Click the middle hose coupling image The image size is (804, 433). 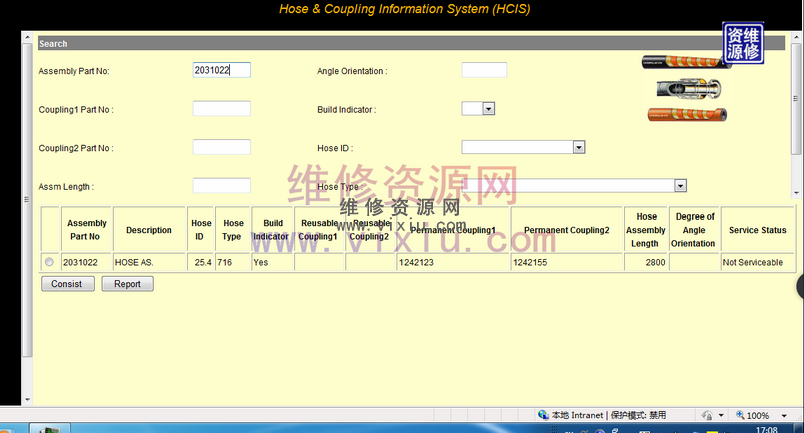click(684, 89)
